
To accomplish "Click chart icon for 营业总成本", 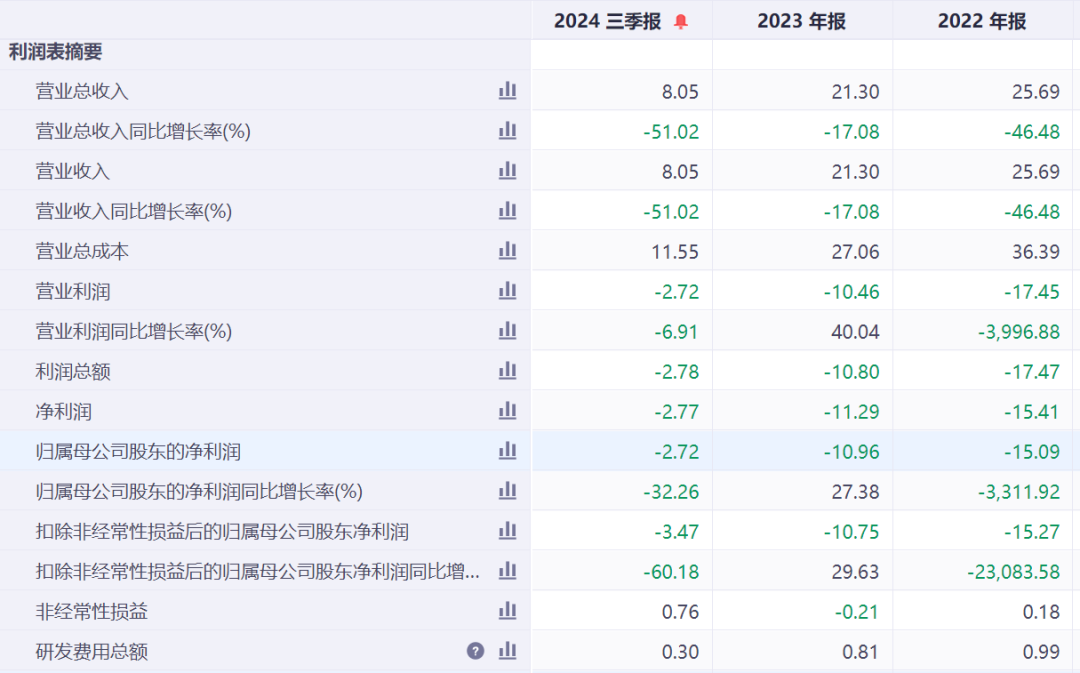I will 507,251.
